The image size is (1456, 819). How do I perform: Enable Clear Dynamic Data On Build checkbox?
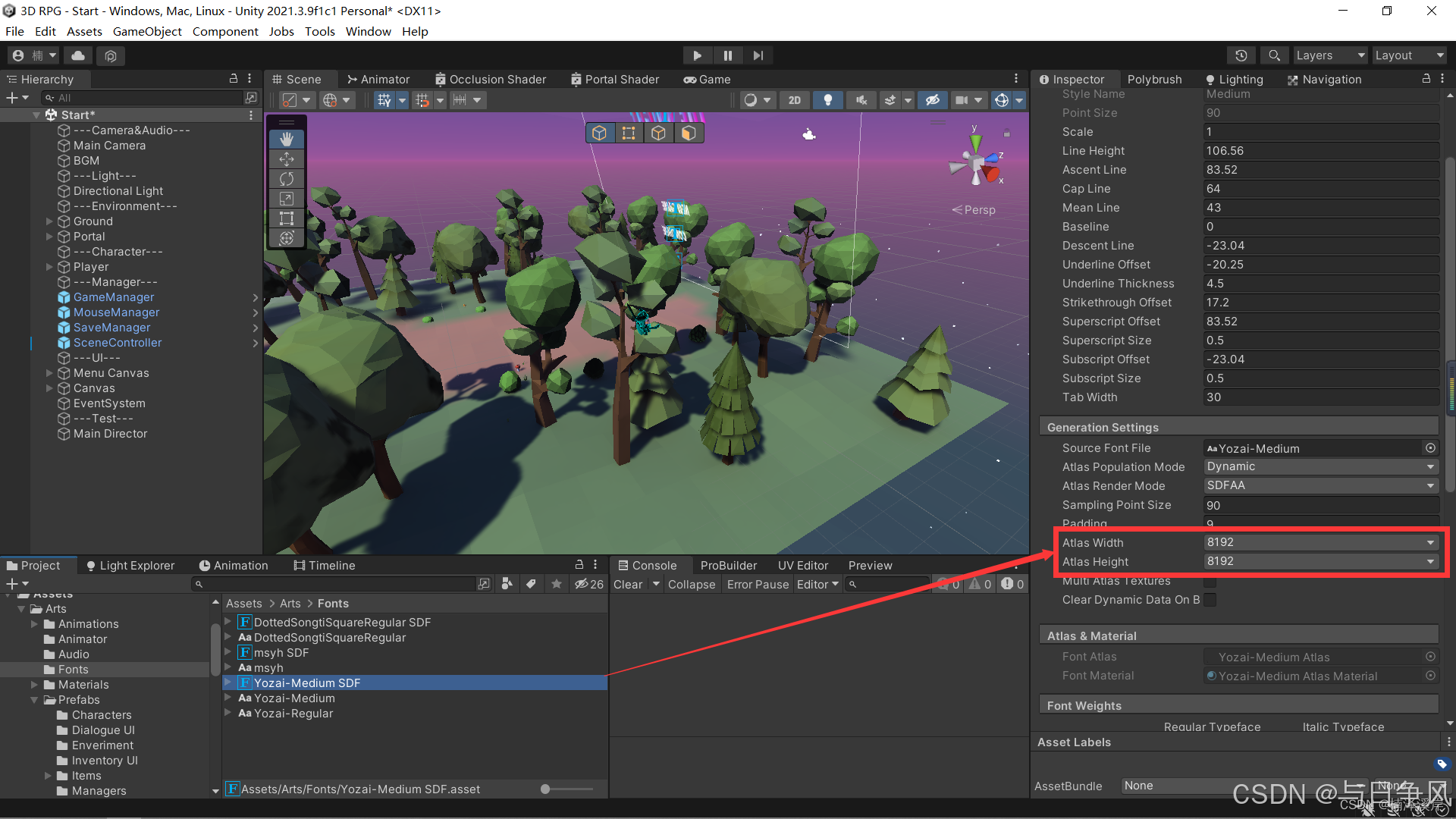(x=1210, y=600)
